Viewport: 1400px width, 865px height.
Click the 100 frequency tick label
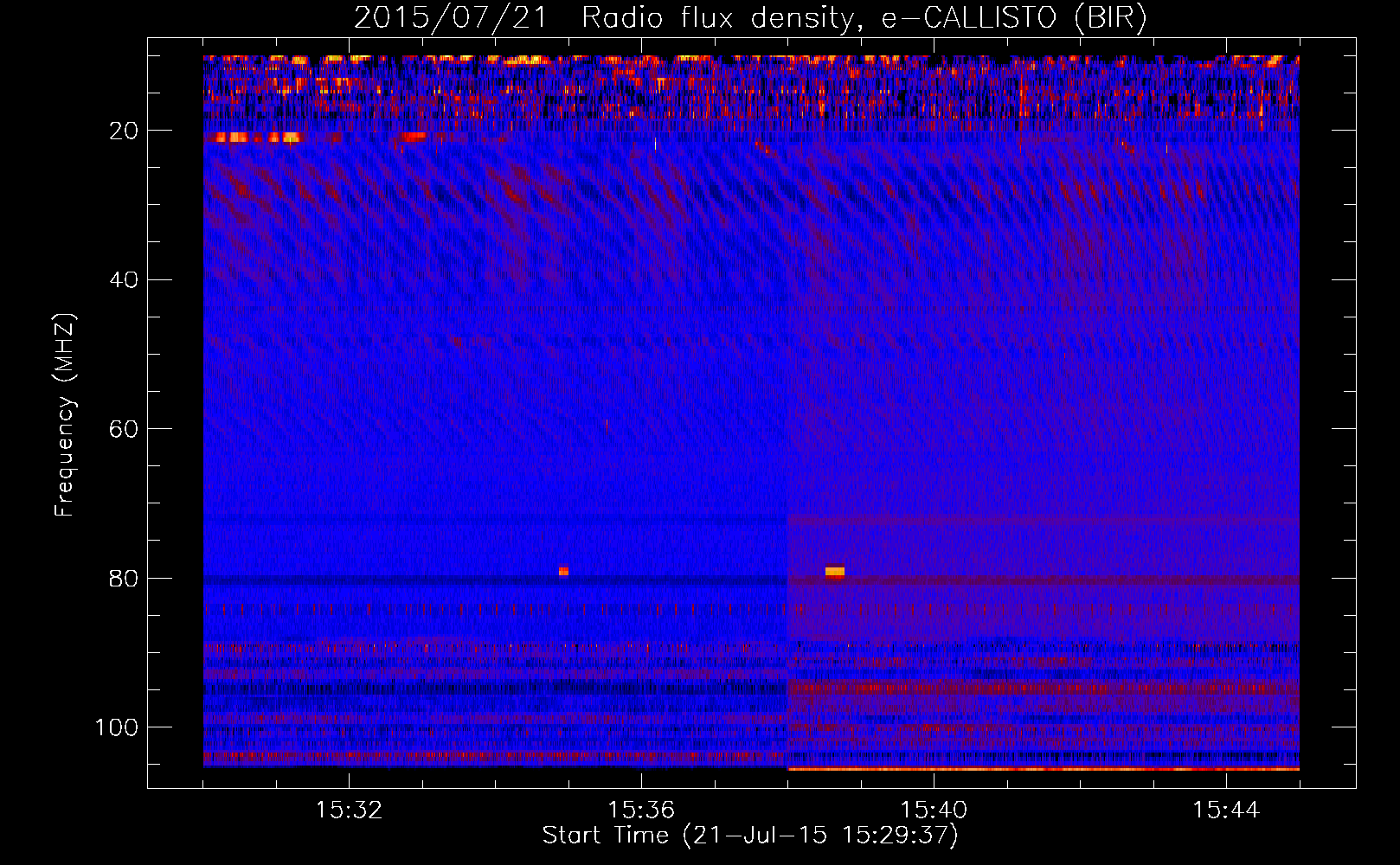117,727
